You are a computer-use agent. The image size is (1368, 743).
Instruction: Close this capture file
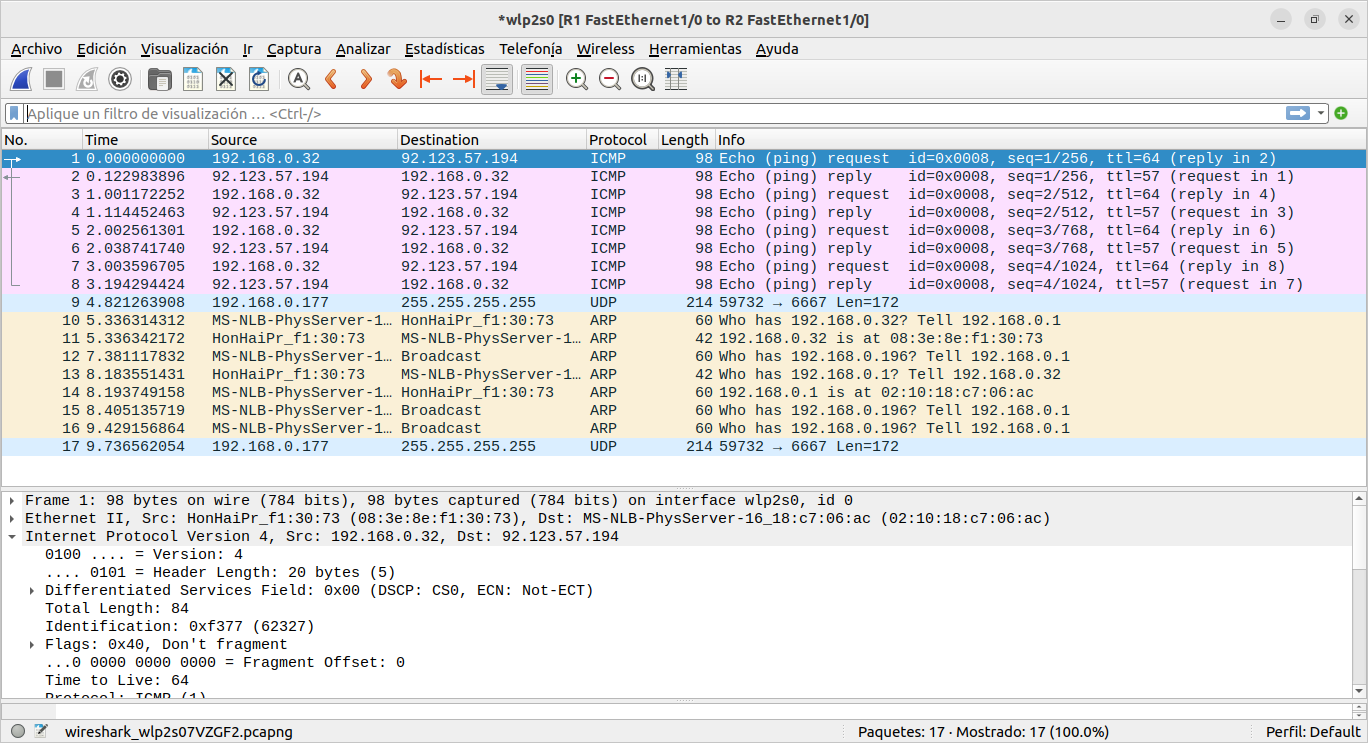pos(226,79)
